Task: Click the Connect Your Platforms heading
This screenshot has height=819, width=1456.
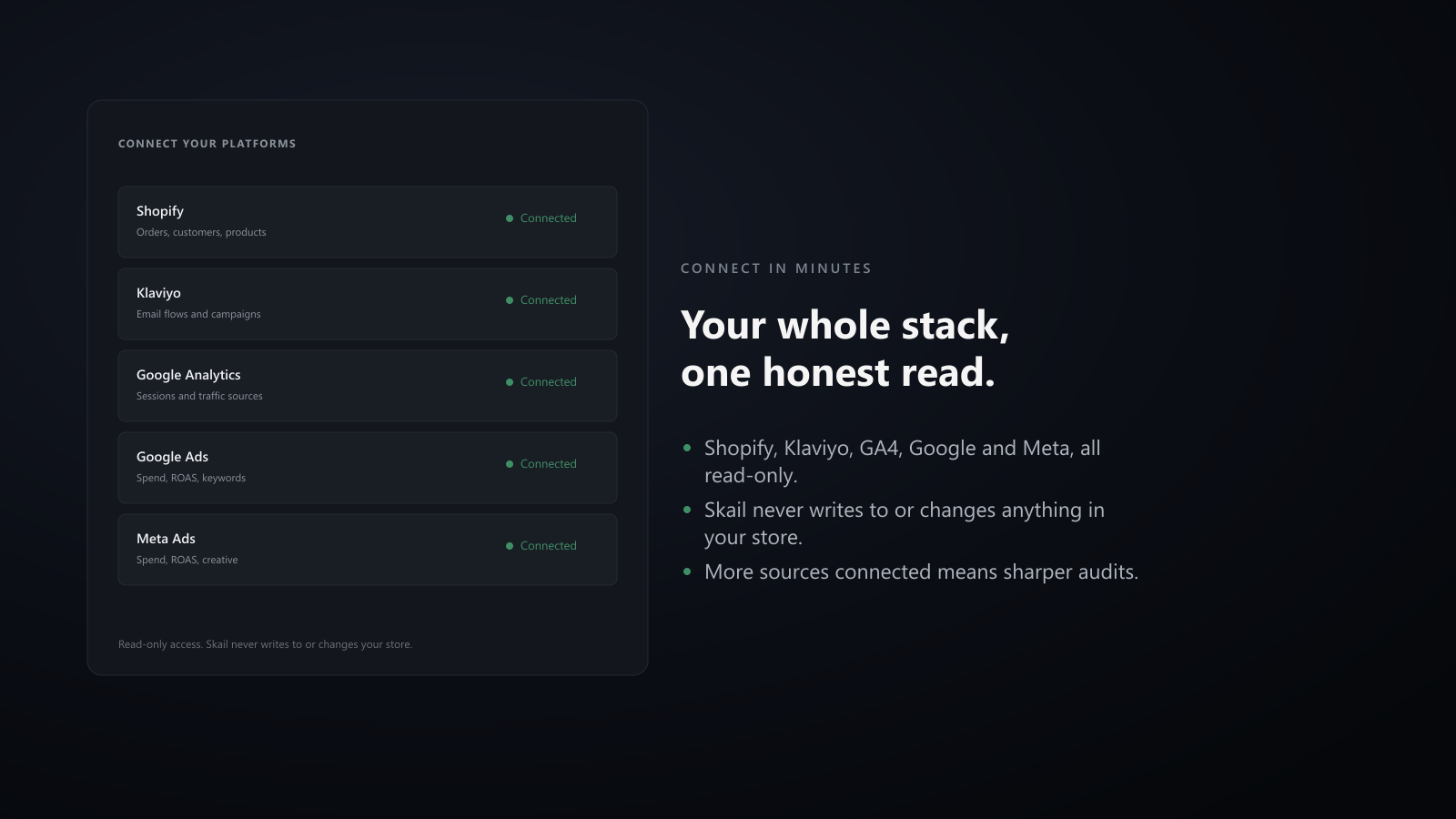Action: click(207, 144)
